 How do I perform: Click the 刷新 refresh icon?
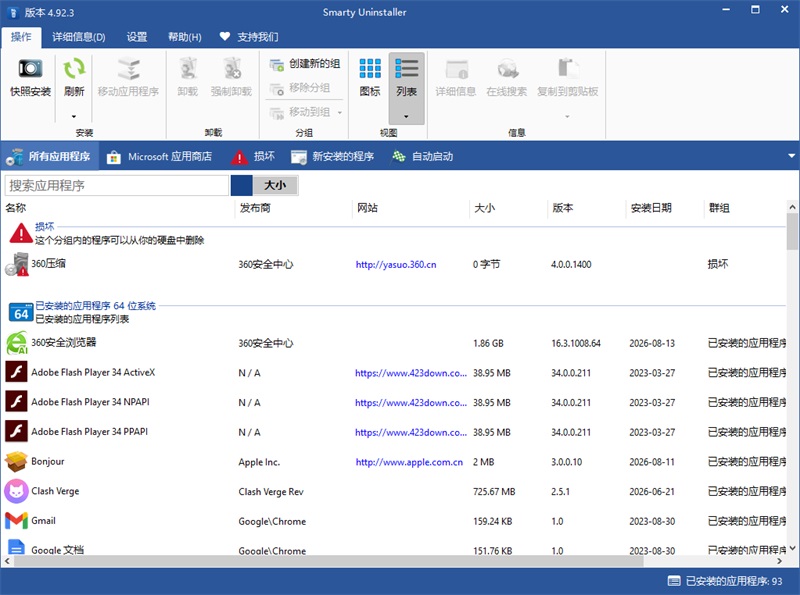tap(74, 68)
